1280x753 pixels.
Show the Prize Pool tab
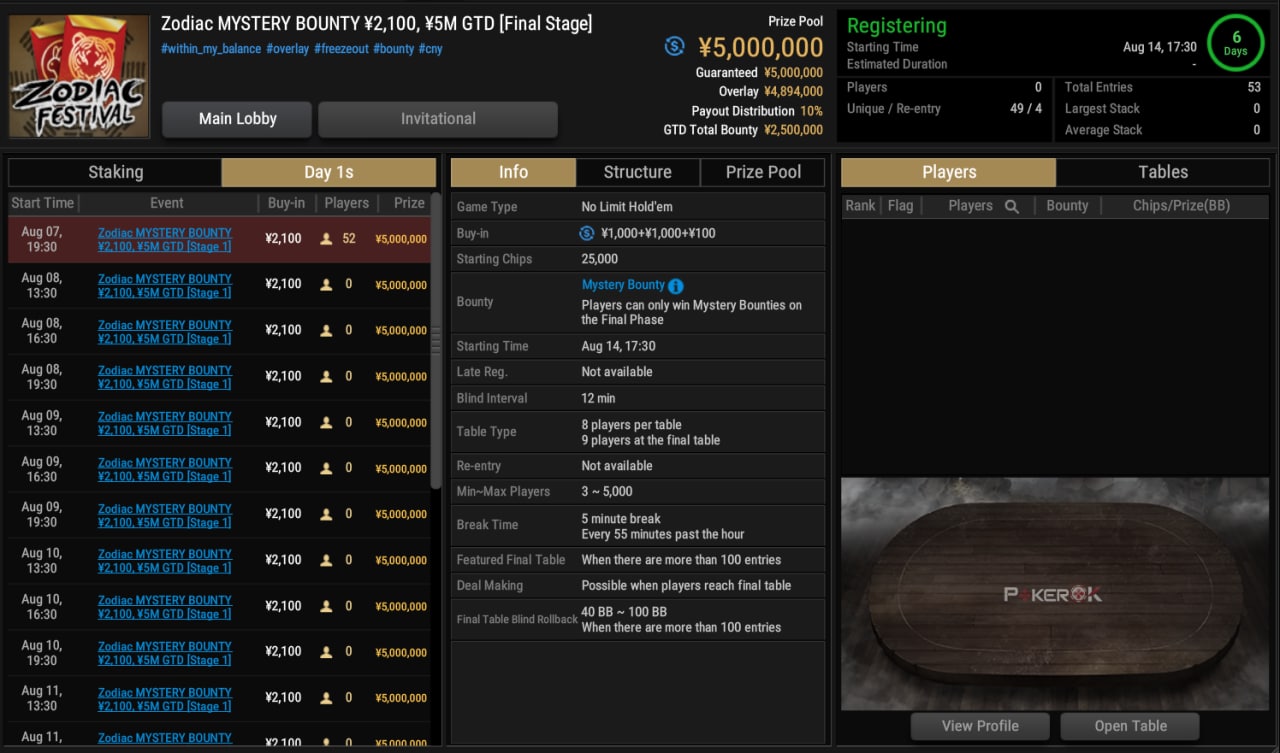click(763, 172)
